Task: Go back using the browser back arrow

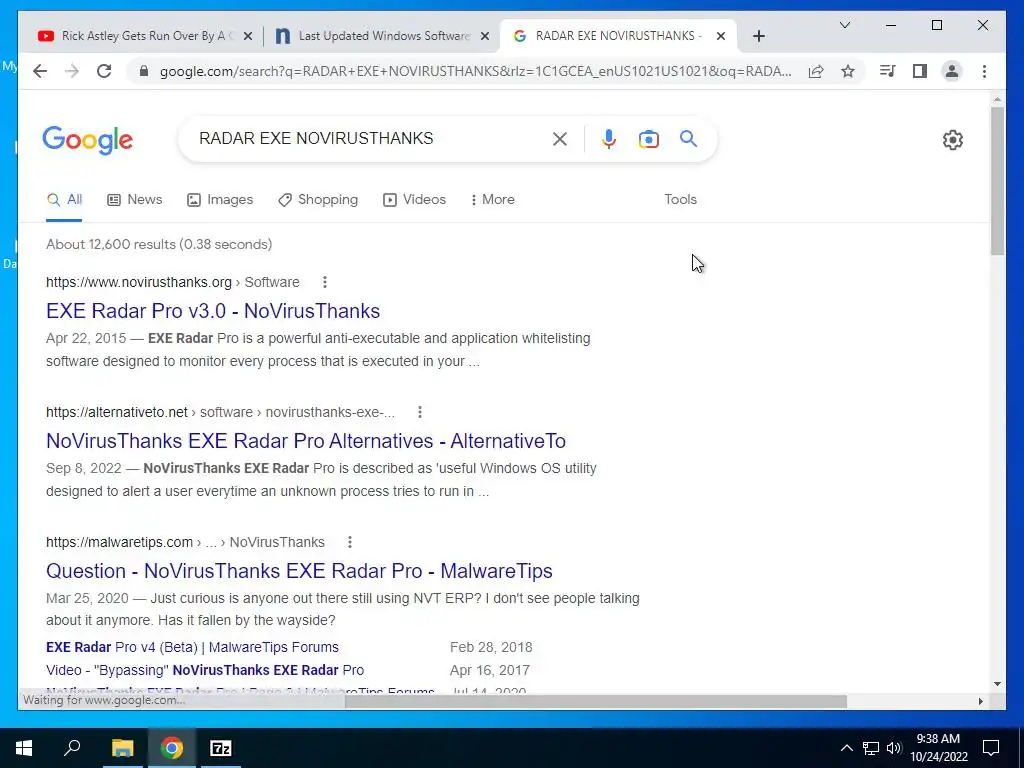Action: click(x=40, y=71)
